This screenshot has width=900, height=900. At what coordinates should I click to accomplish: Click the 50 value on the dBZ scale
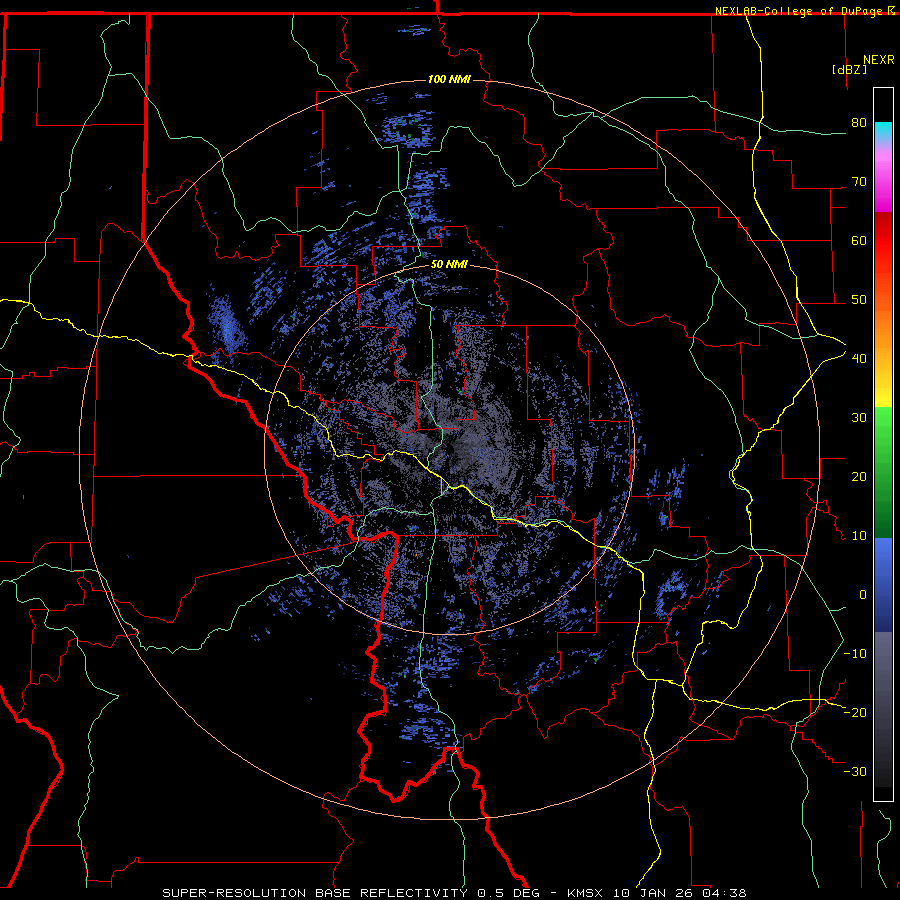tap(859, 300)
